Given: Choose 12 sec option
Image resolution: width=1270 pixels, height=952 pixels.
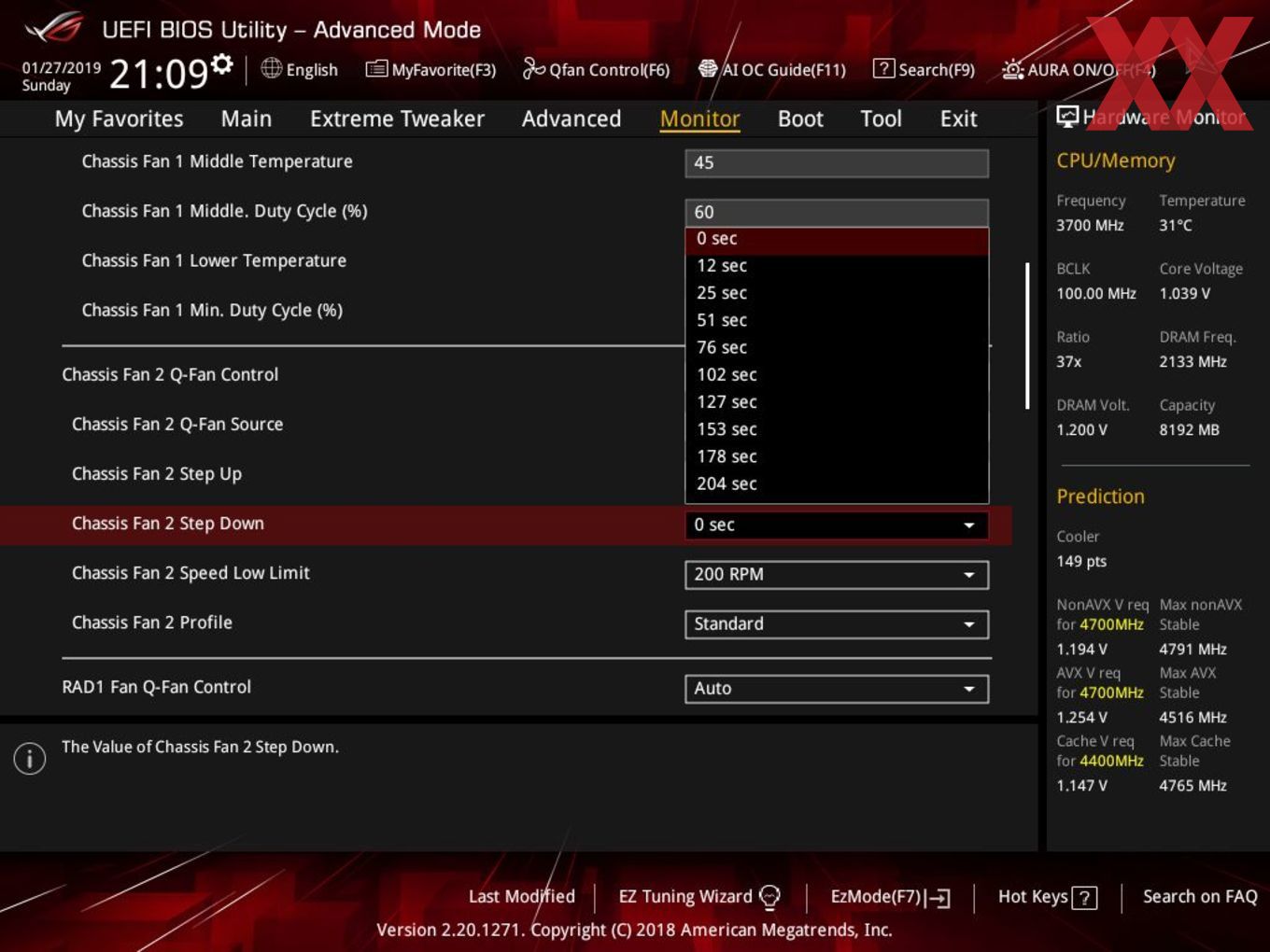Looking at the screenshot, I should click(837, 266).
